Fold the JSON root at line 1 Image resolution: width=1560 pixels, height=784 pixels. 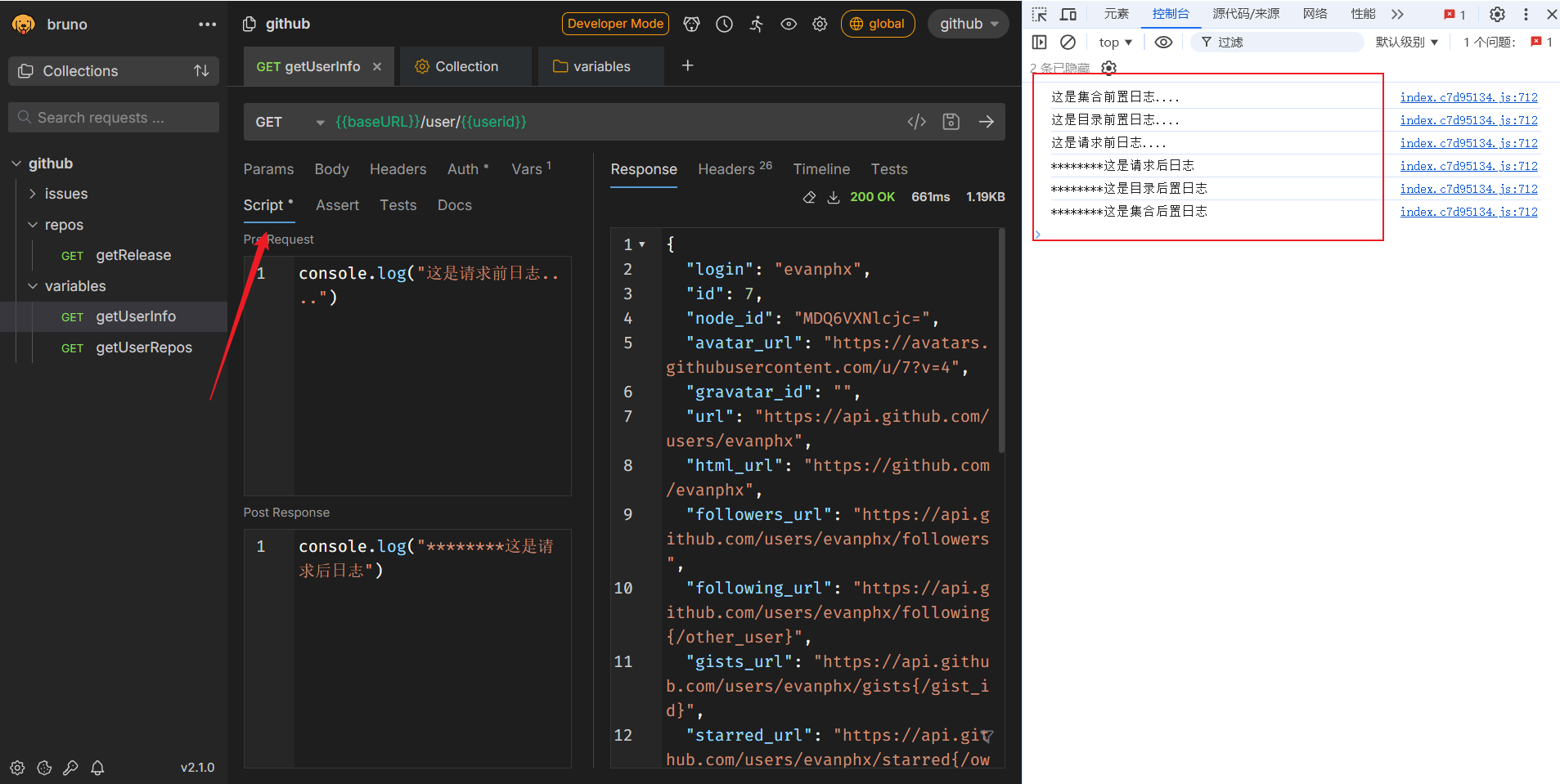tap(642, 244)
